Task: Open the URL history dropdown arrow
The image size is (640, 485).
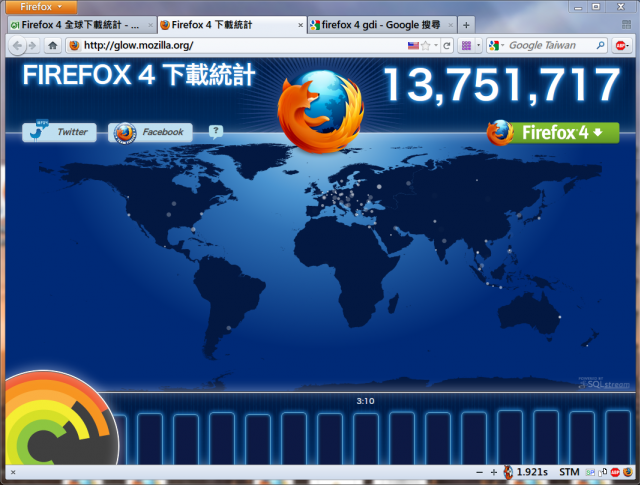Action: click(x=436, y=45)
